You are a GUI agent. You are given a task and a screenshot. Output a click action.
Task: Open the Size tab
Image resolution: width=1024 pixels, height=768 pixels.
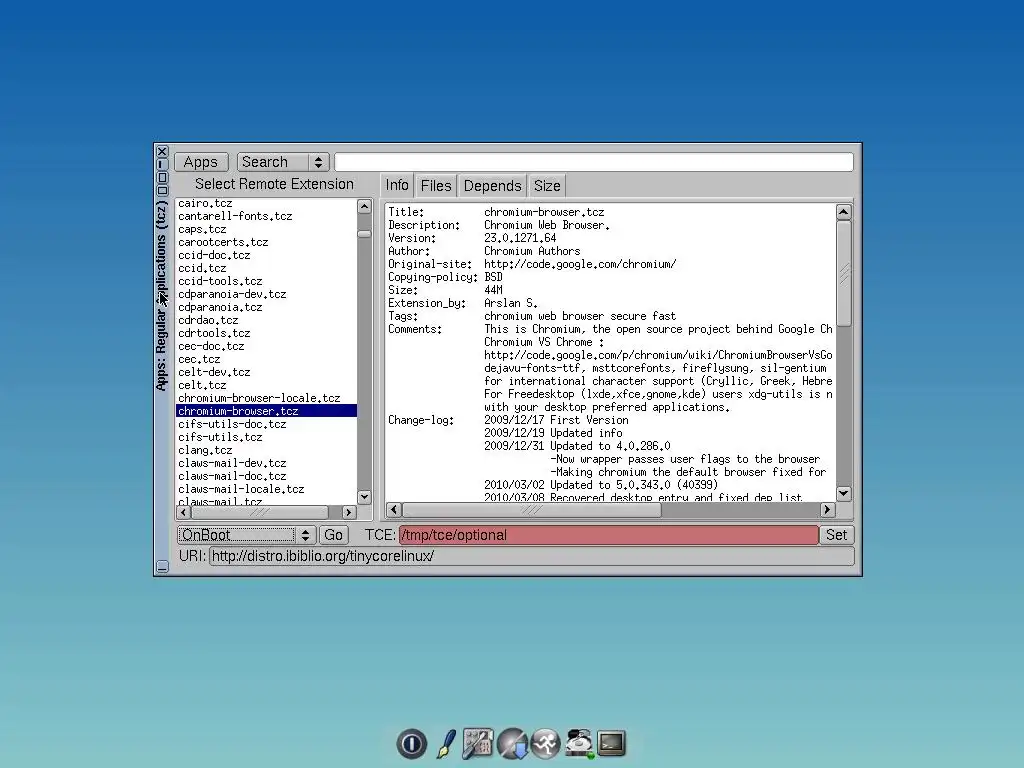coord(547,186)
